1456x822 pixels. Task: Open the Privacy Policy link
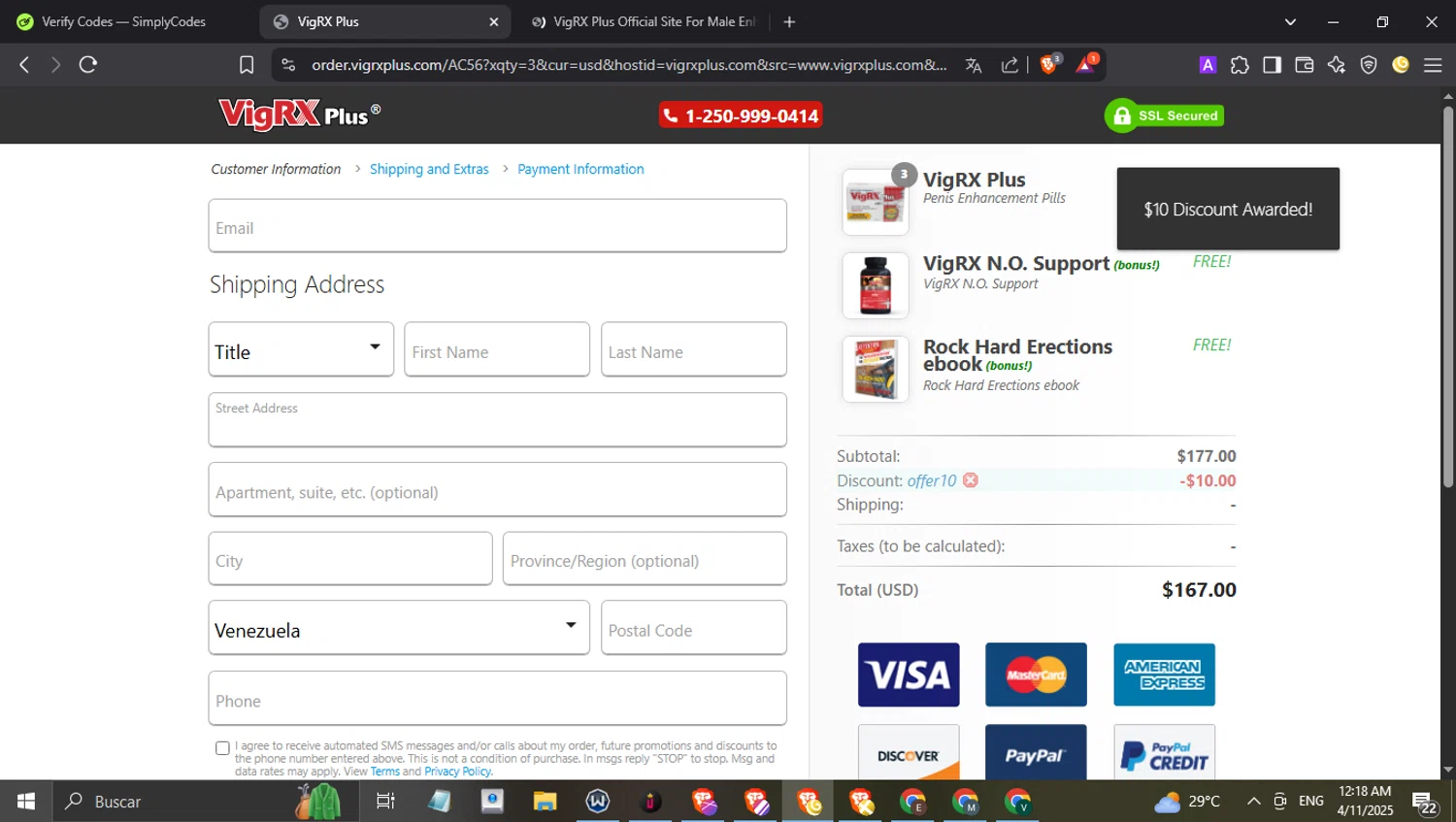[x=458, y=772]
